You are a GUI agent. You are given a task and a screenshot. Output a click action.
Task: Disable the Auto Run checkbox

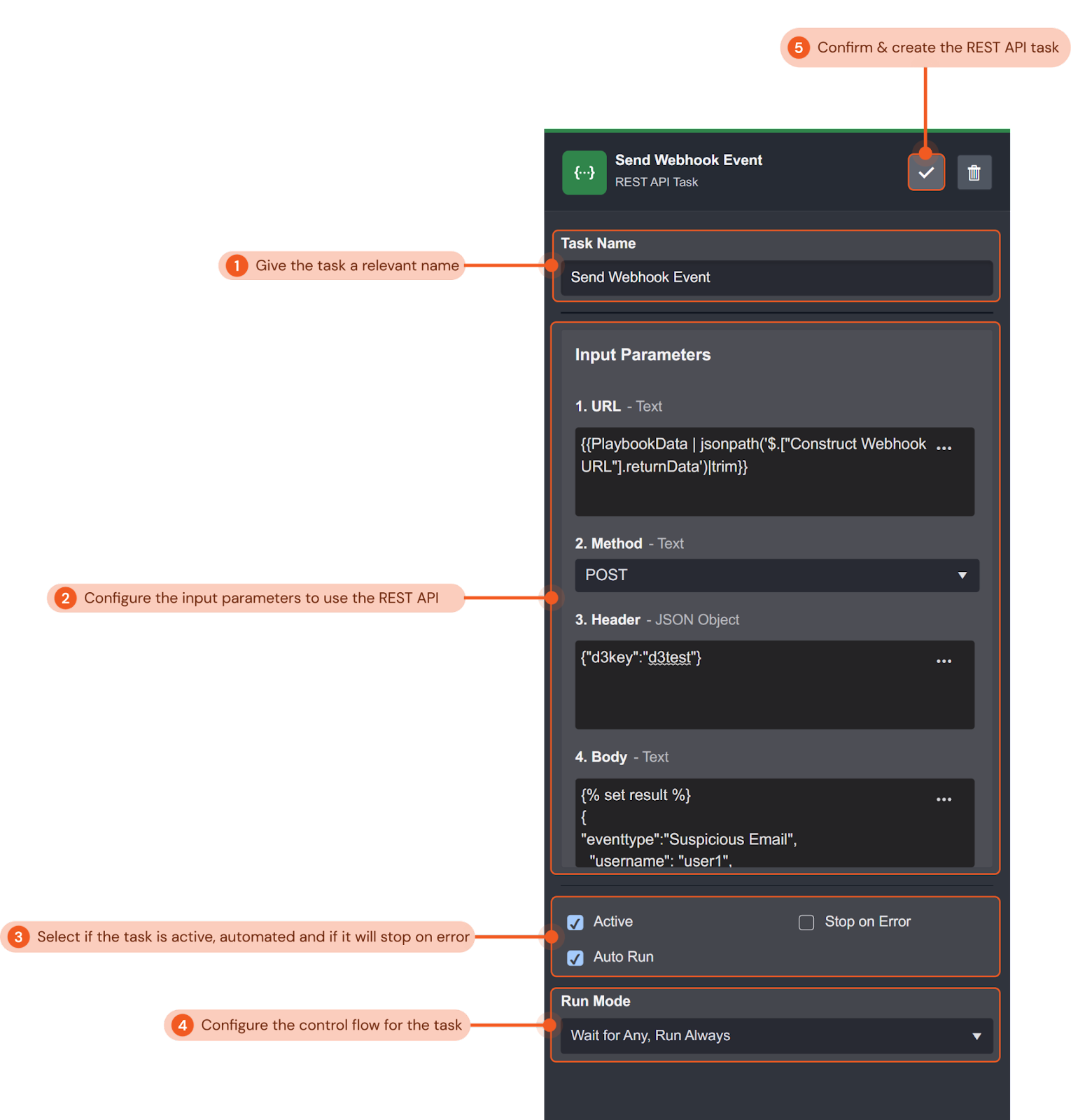575,958
